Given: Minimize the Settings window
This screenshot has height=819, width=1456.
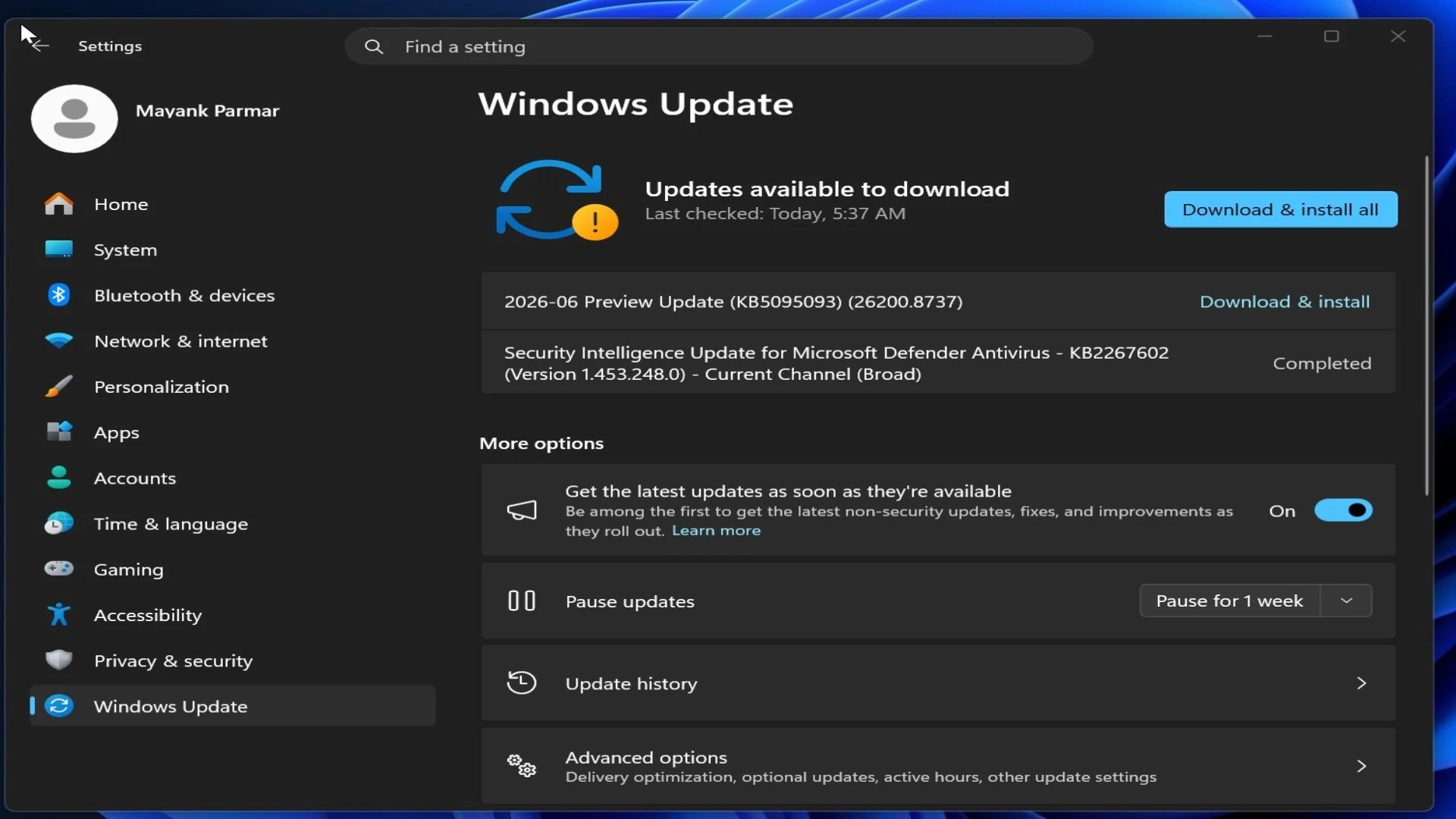Looking at the screenshot, I should [x=1264, y=36].
